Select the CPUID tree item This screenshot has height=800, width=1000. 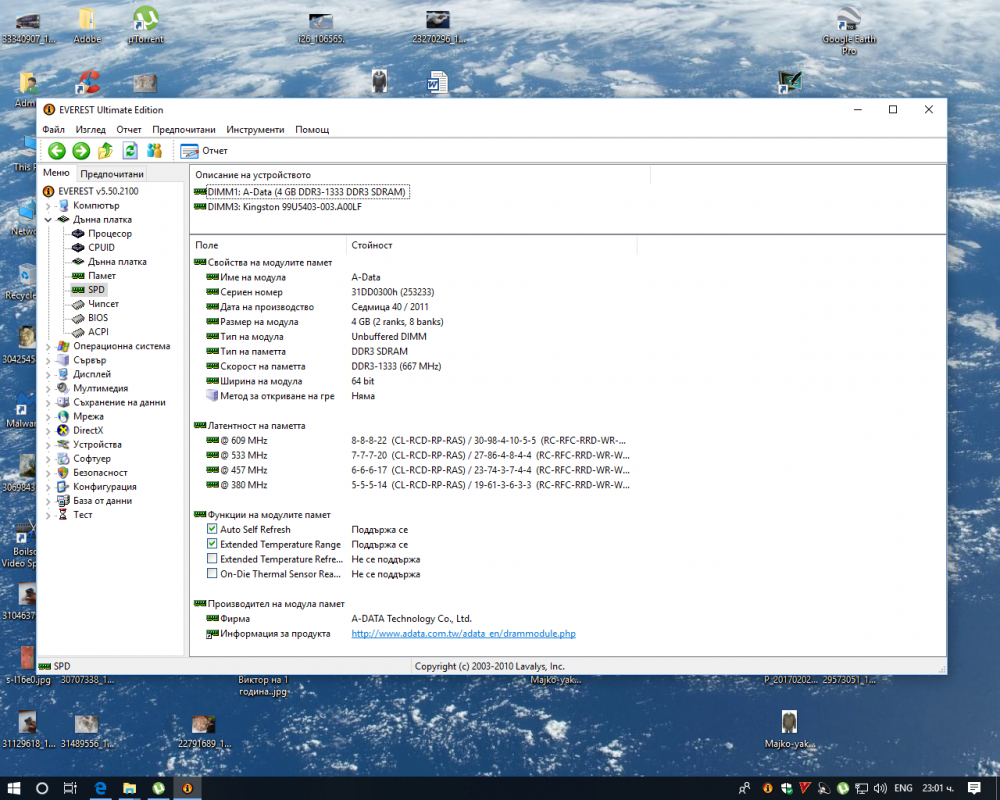tap(101, 248)
